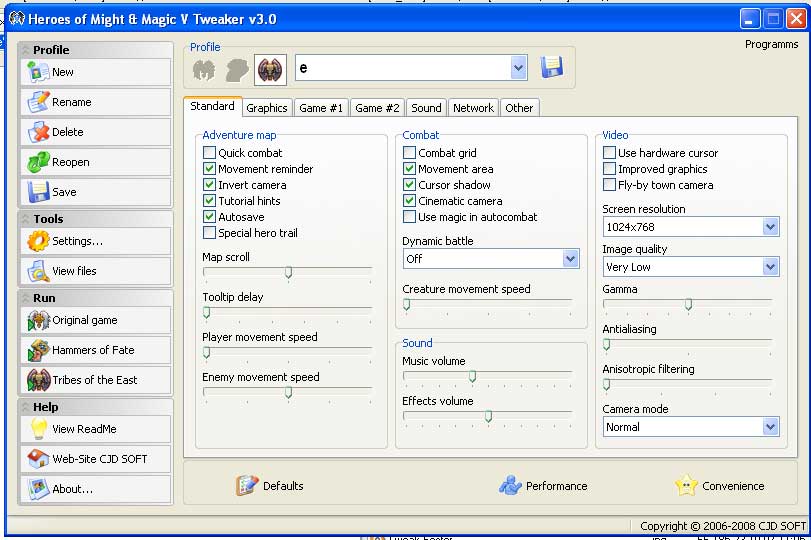
Task: Select the active Tribes of the East profile icon
Action: click(270, 69)
